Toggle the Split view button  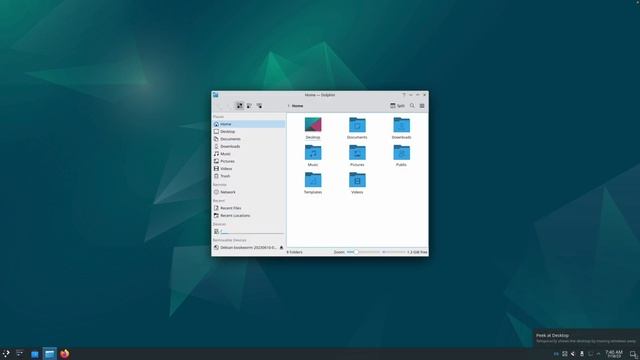point(397,106)
